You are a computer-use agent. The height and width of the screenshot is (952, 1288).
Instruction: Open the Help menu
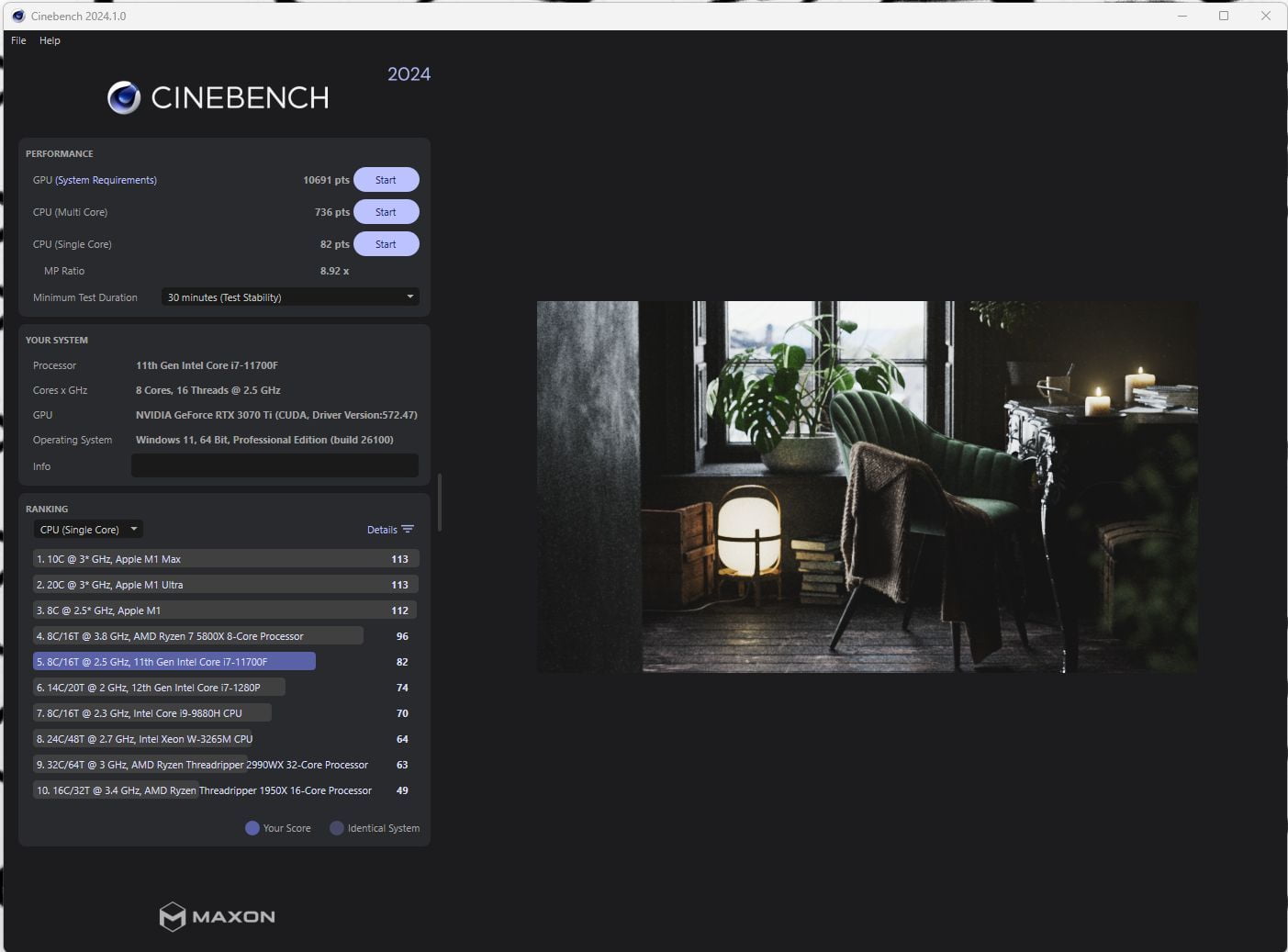pyautogui.click(x=50, y=40)
